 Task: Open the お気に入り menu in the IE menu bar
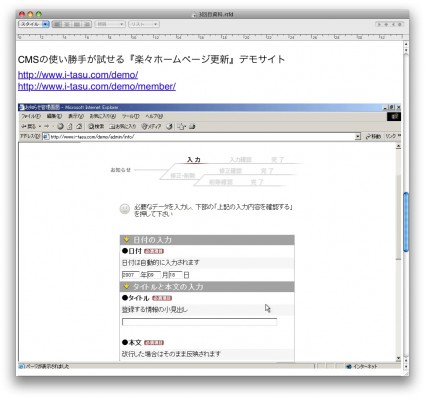103,116
